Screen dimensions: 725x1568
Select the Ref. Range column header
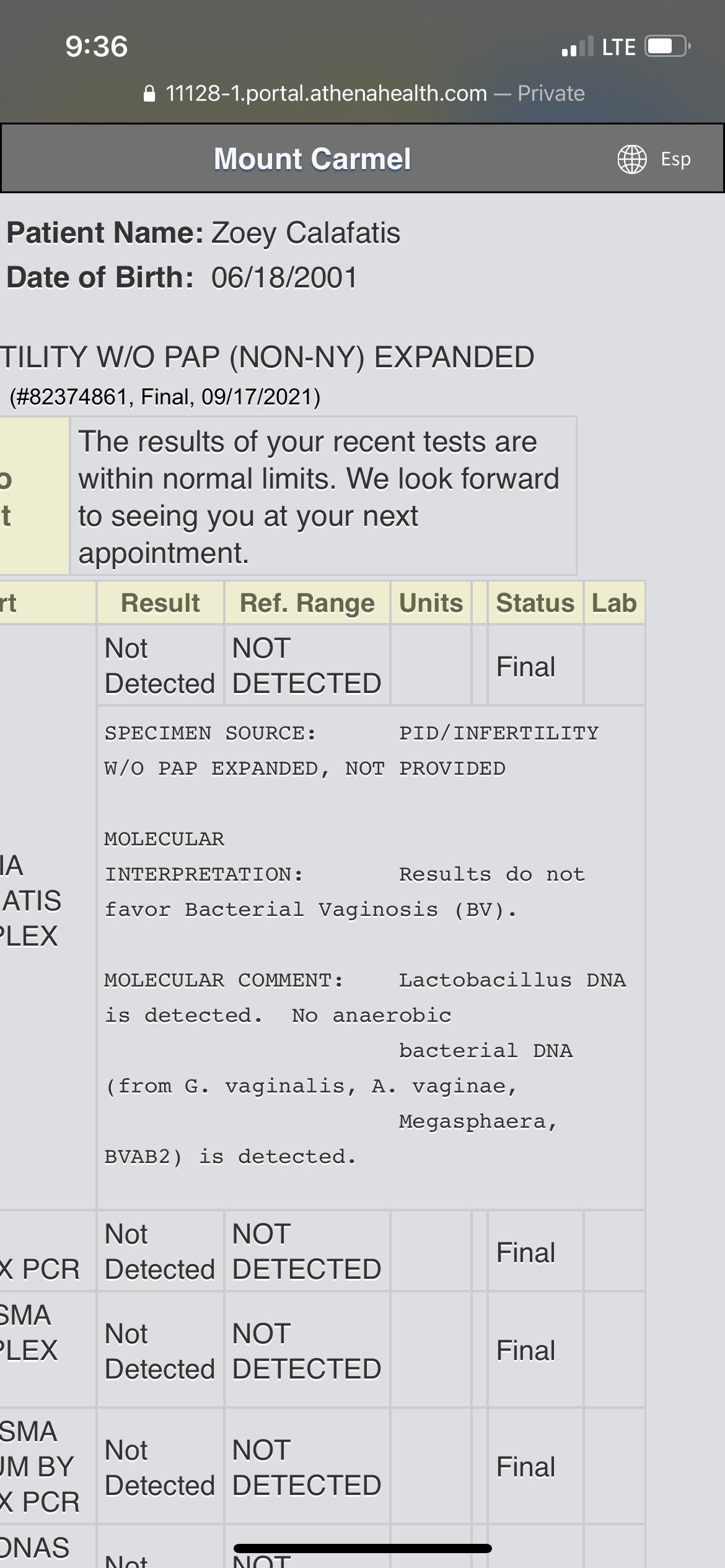pos(307,601)
